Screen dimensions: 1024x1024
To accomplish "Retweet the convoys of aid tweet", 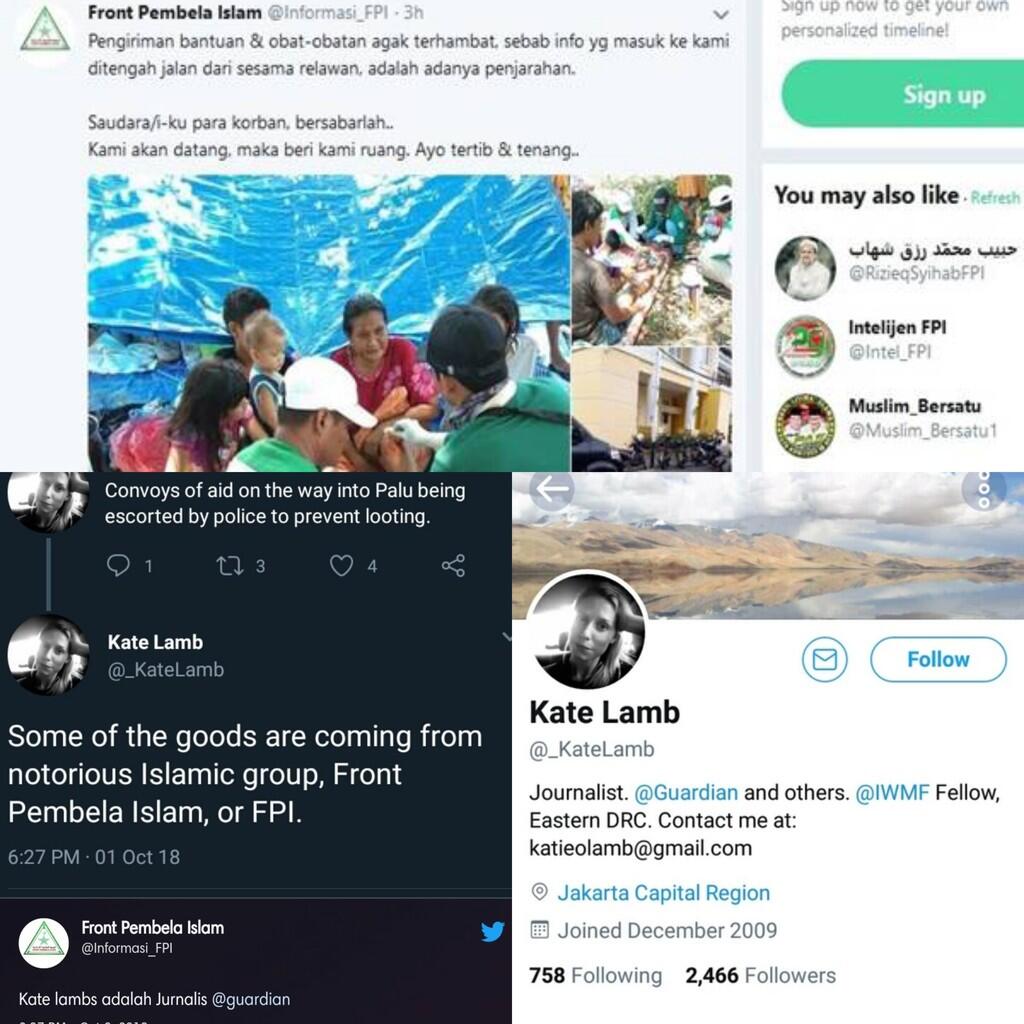I will point(230,566).
